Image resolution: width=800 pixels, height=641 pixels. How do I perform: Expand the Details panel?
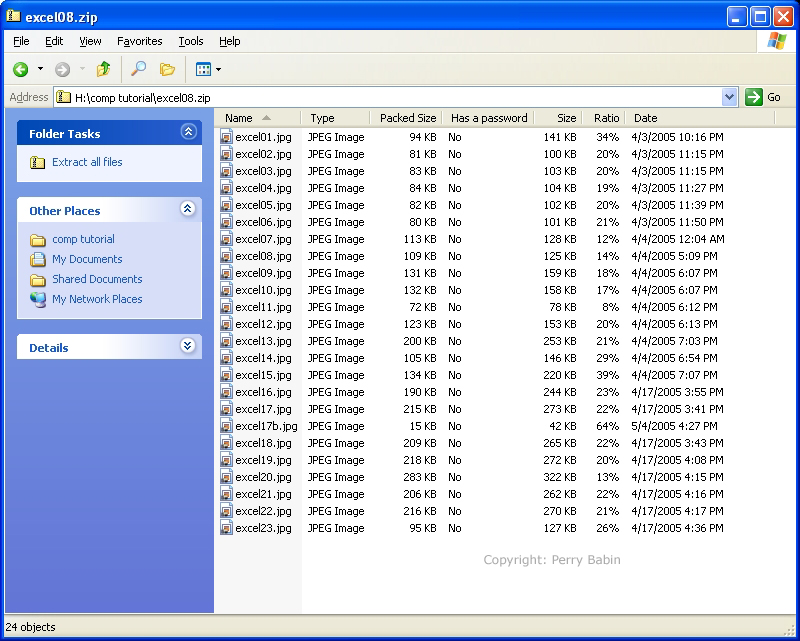click(x=188, y=346)
